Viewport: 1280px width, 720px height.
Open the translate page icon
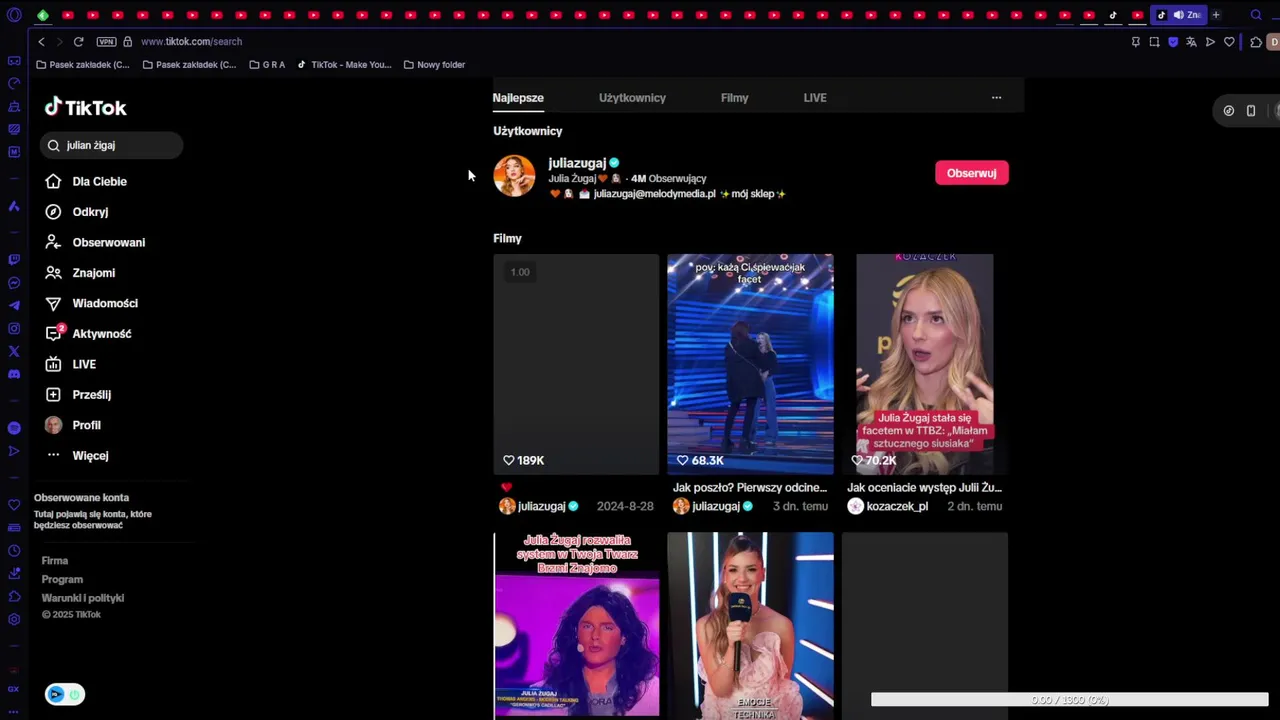click(1191, 42)
